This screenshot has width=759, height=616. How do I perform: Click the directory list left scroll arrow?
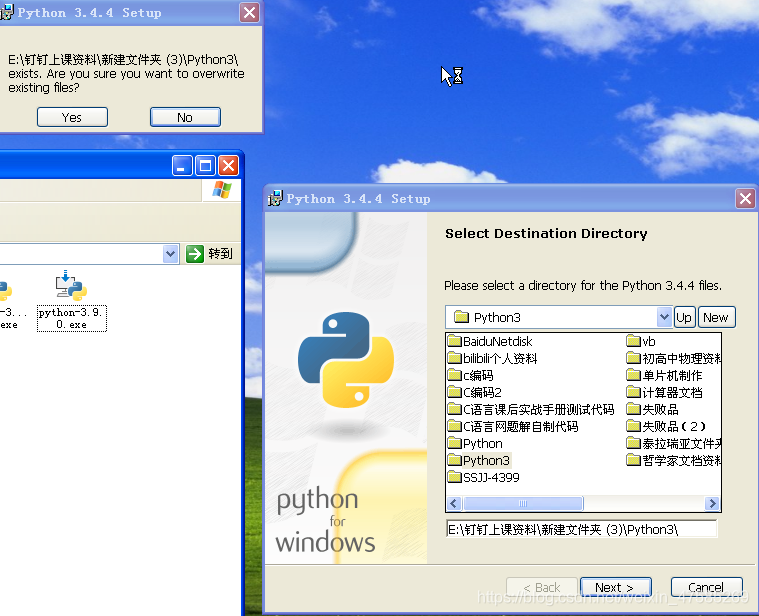[454, 503]
